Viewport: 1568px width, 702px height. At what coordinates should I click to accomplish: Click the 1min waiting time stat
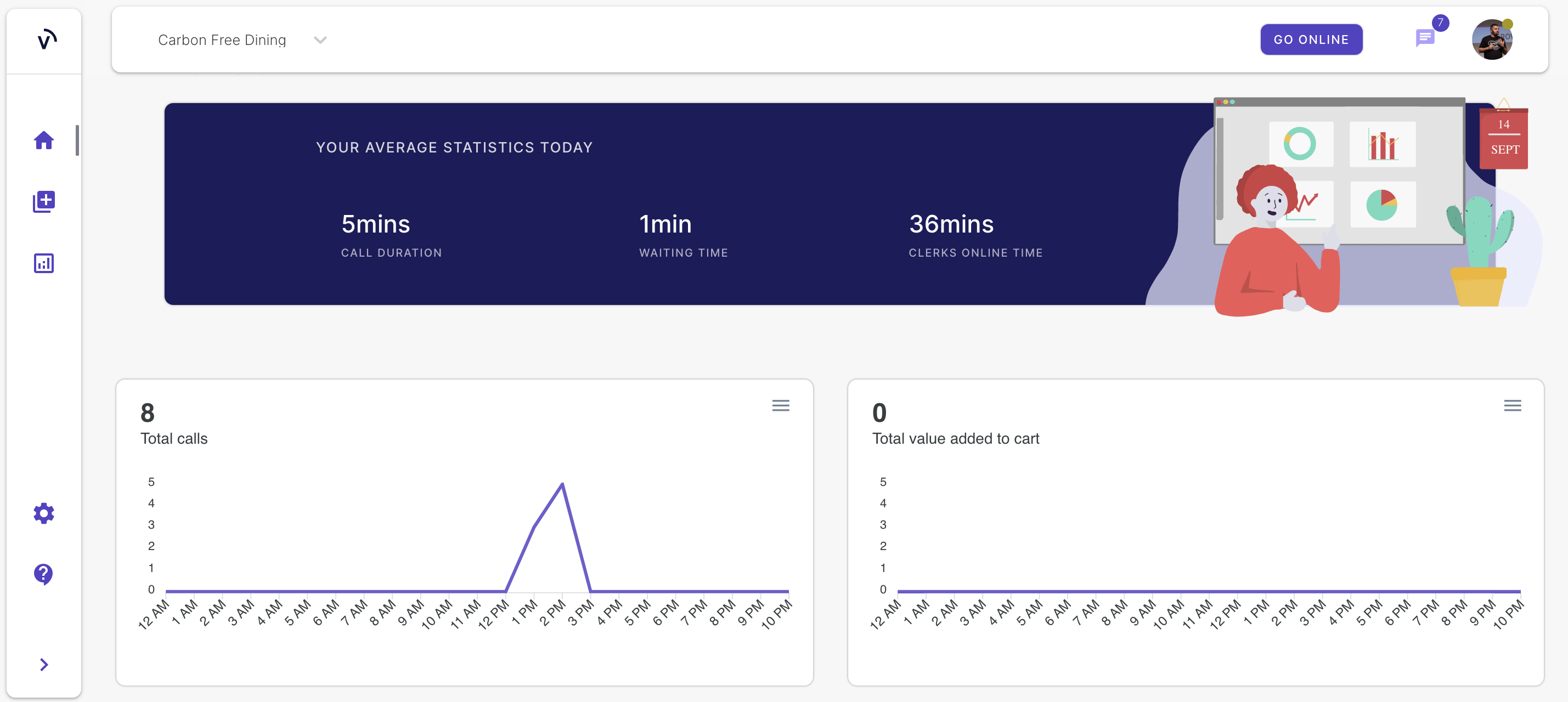[665, 224]
